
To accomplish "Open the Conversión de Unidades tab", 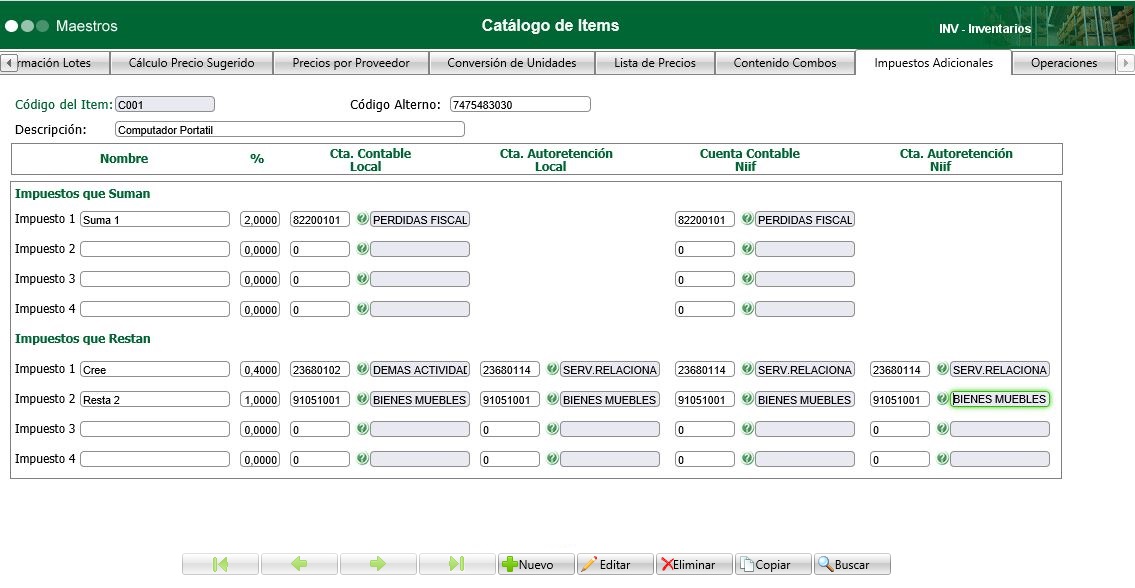I will coord(512,63).
